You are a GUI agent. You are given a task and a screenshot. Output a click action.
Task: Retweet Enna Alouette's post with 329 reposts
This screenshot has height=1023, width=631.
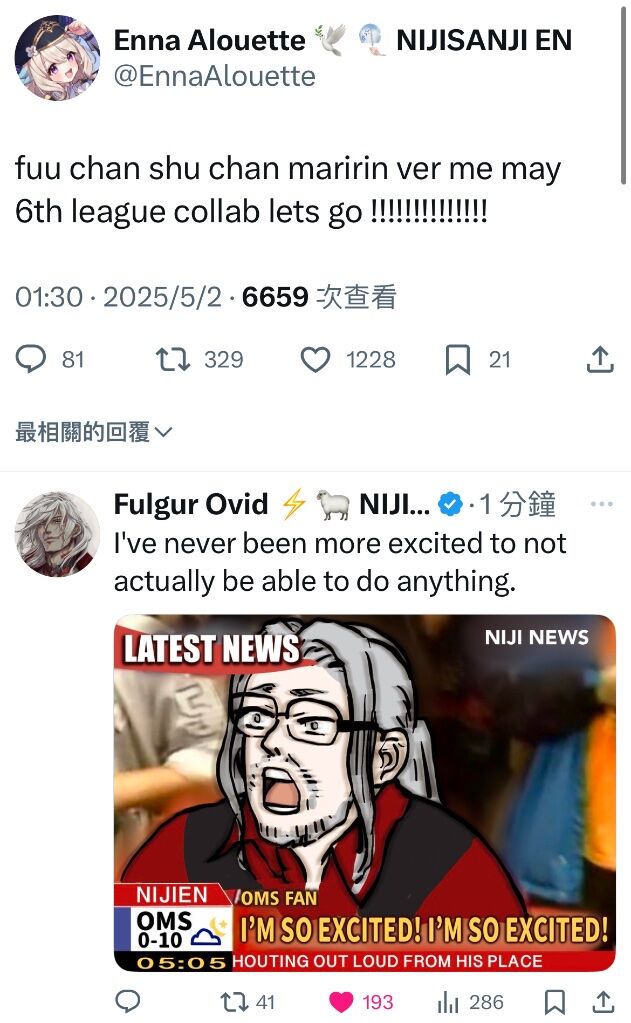[x=173, y=359]
